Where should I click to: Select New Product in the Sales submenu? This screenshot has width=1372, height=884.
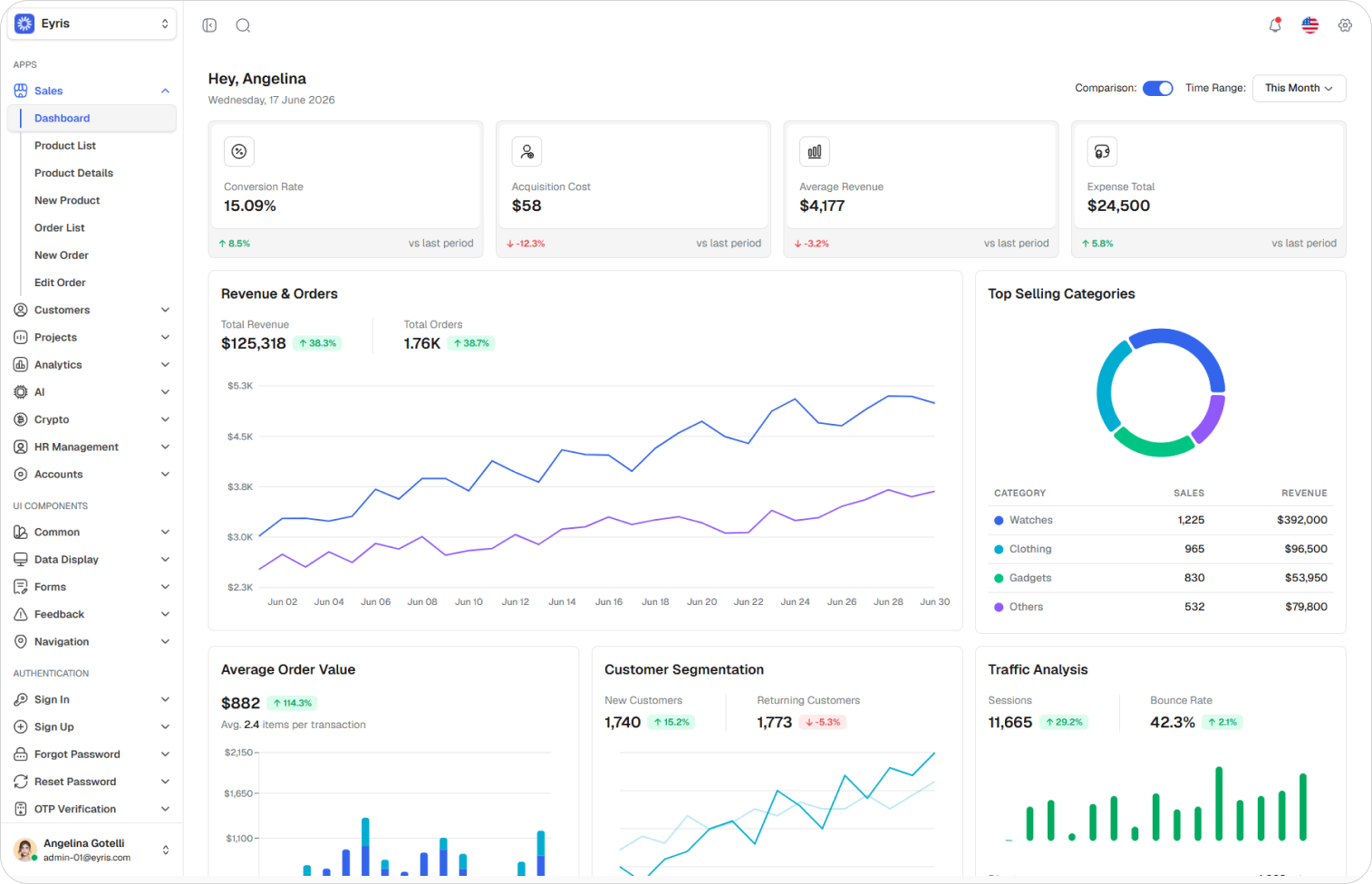coord(67,200)
